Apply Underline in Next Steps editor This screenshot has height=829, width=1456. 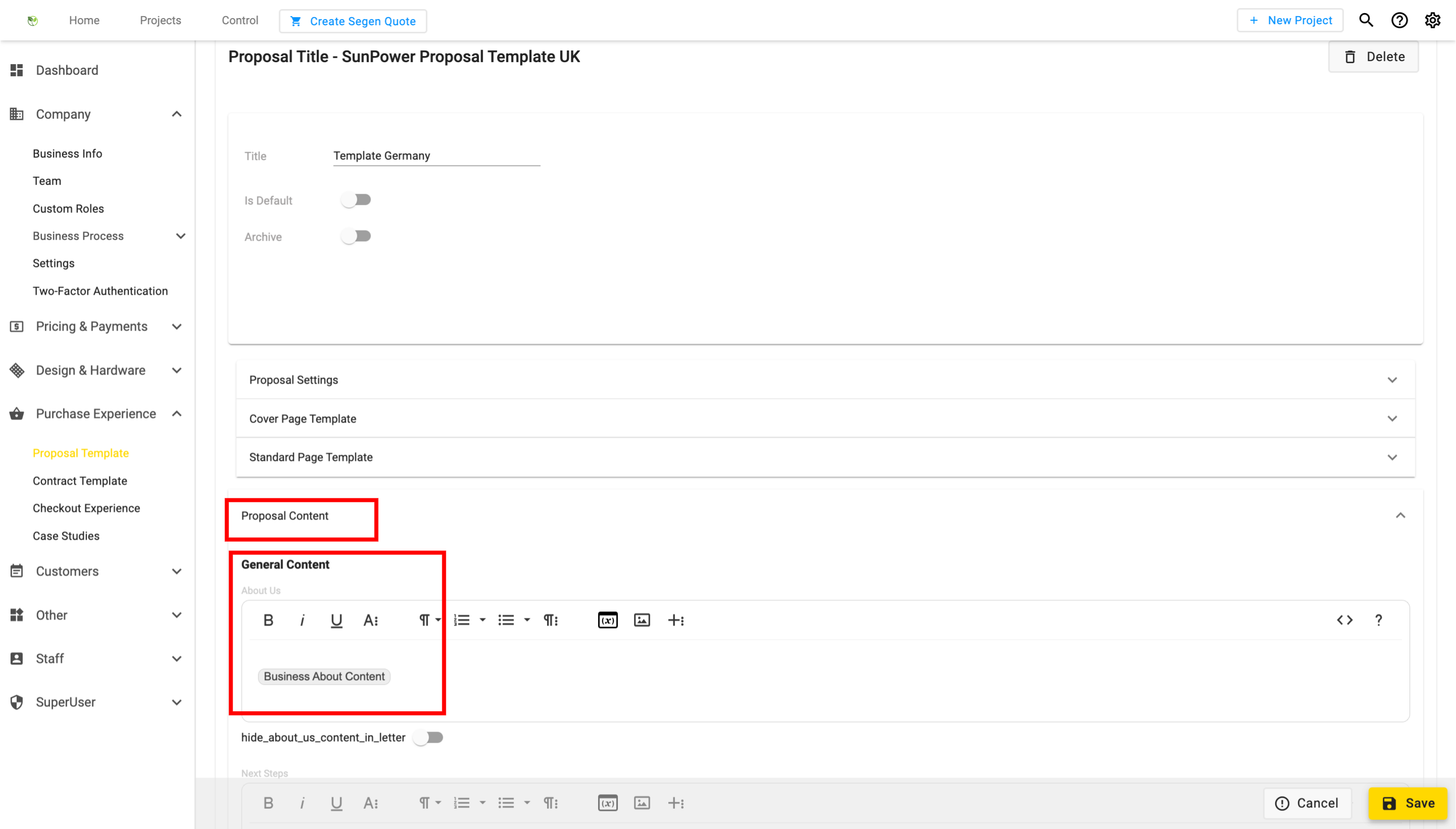(337, 803)
